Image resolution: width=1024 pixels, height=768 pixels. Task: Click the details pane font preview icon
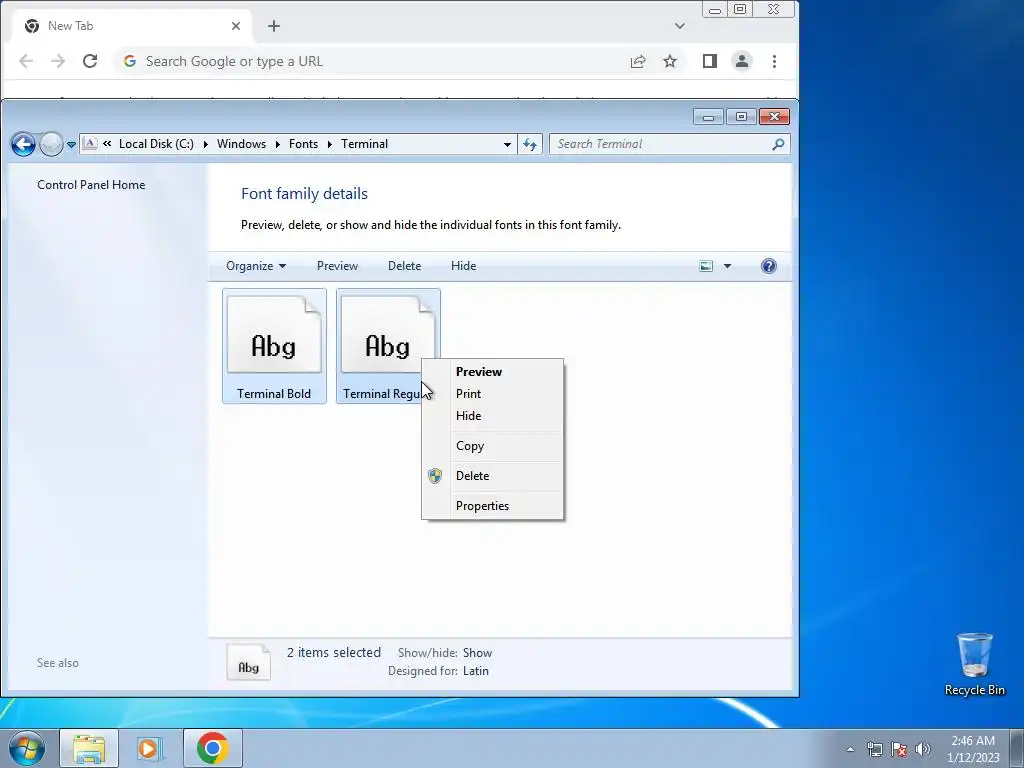coord(248,662)
